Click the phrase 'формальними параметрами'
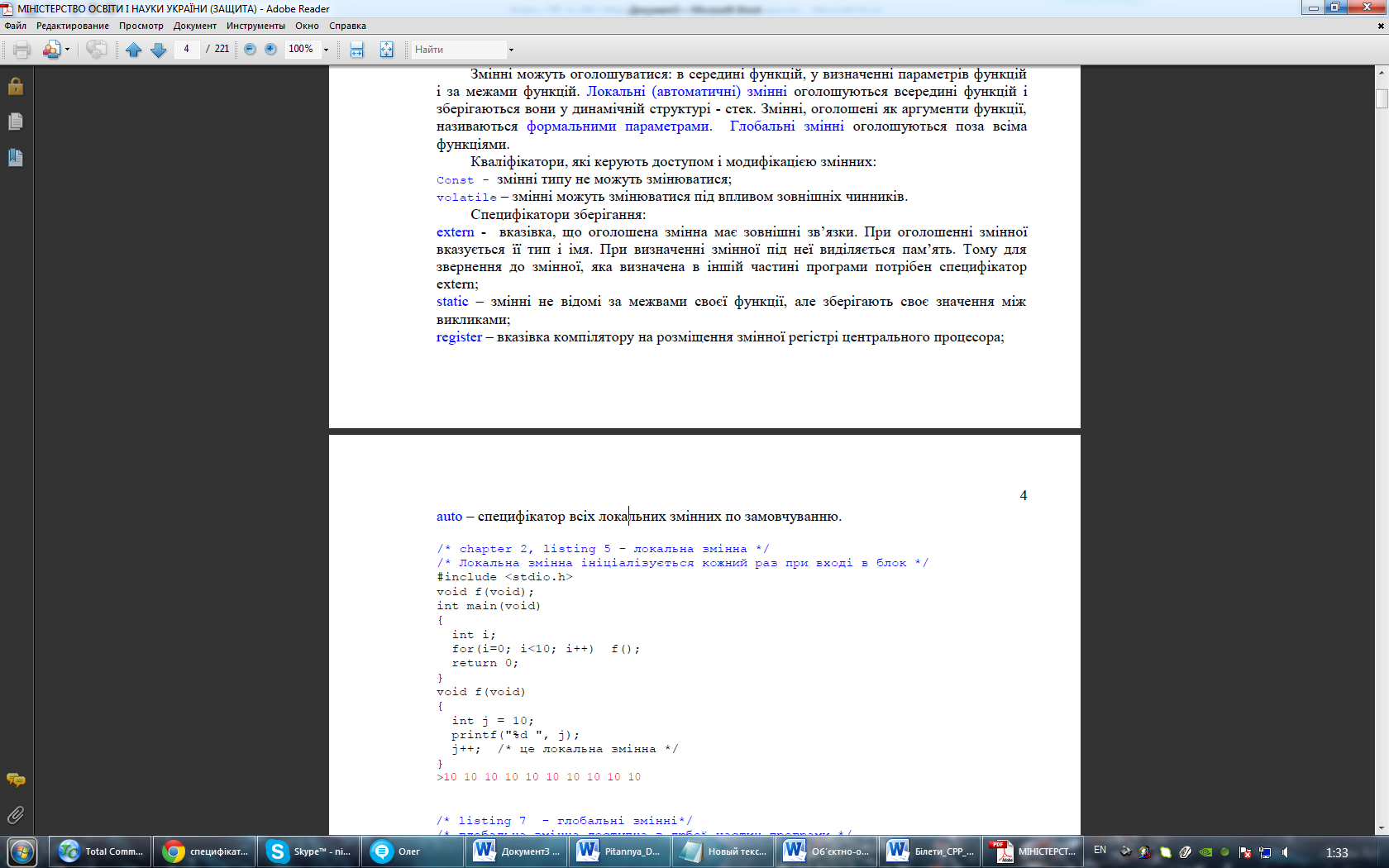 click(618, 126)
